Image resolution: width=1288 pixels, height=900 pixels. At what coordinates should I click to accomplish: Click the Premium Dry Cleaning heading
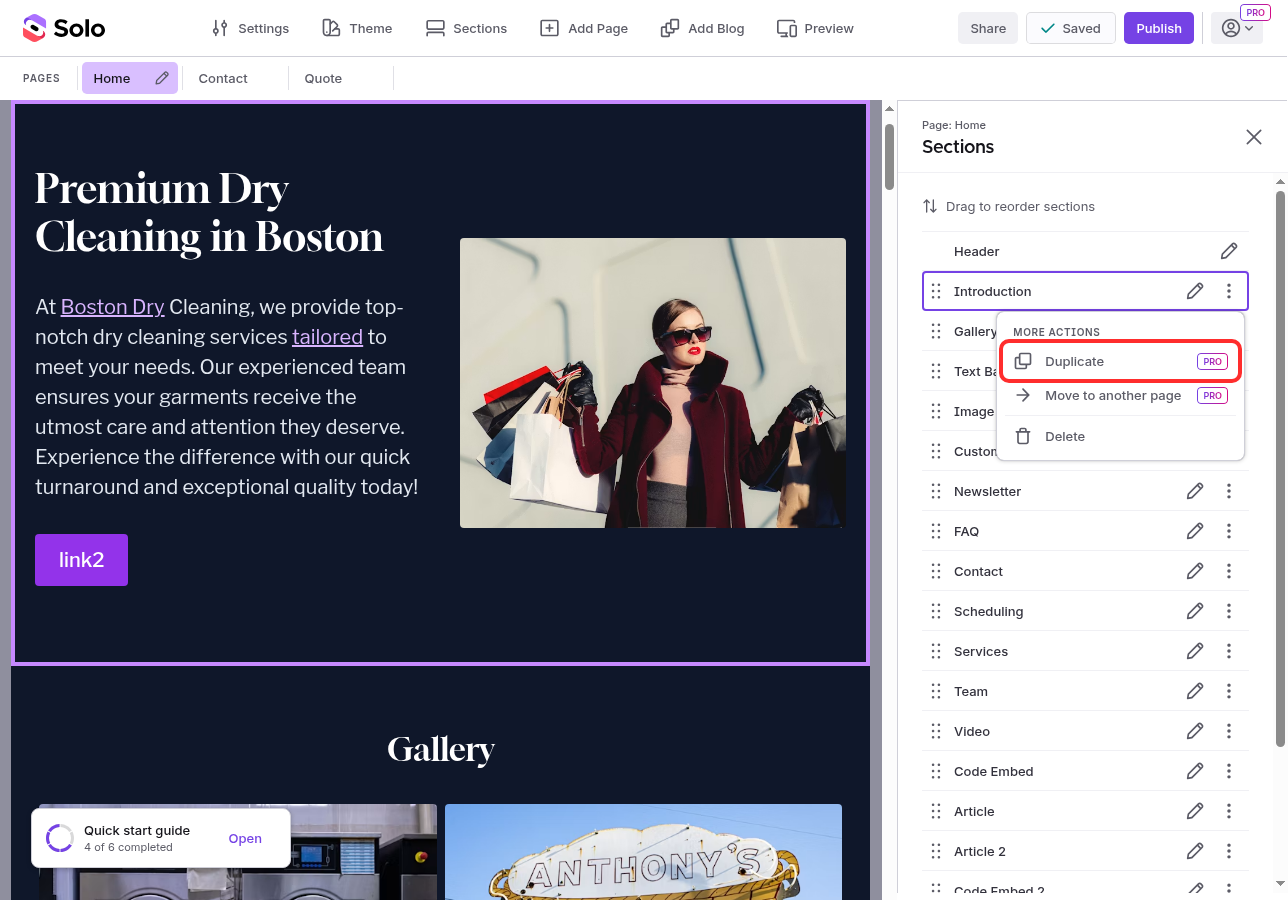pos(209,213)
